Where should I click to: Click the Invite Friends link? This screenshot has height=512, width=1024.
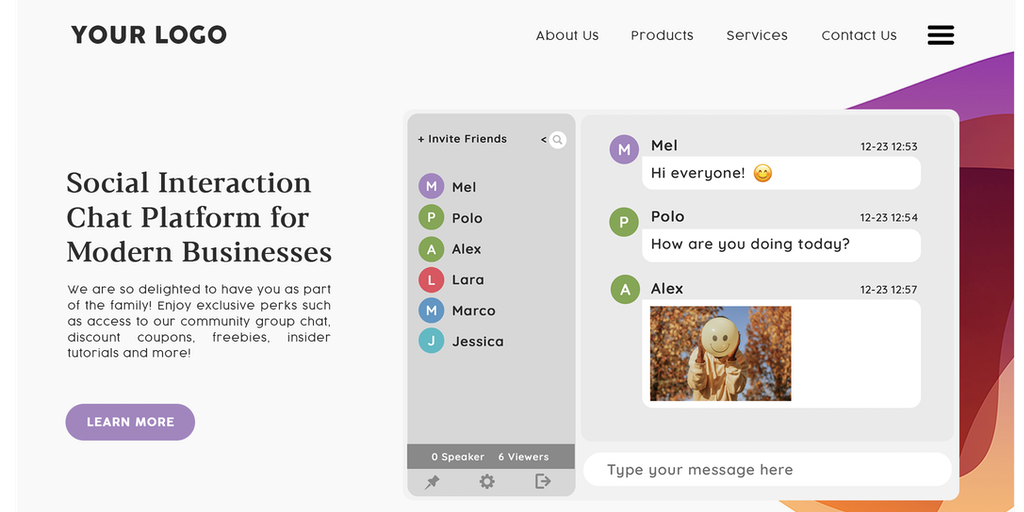pyautogui.click(x=462, y=139)
